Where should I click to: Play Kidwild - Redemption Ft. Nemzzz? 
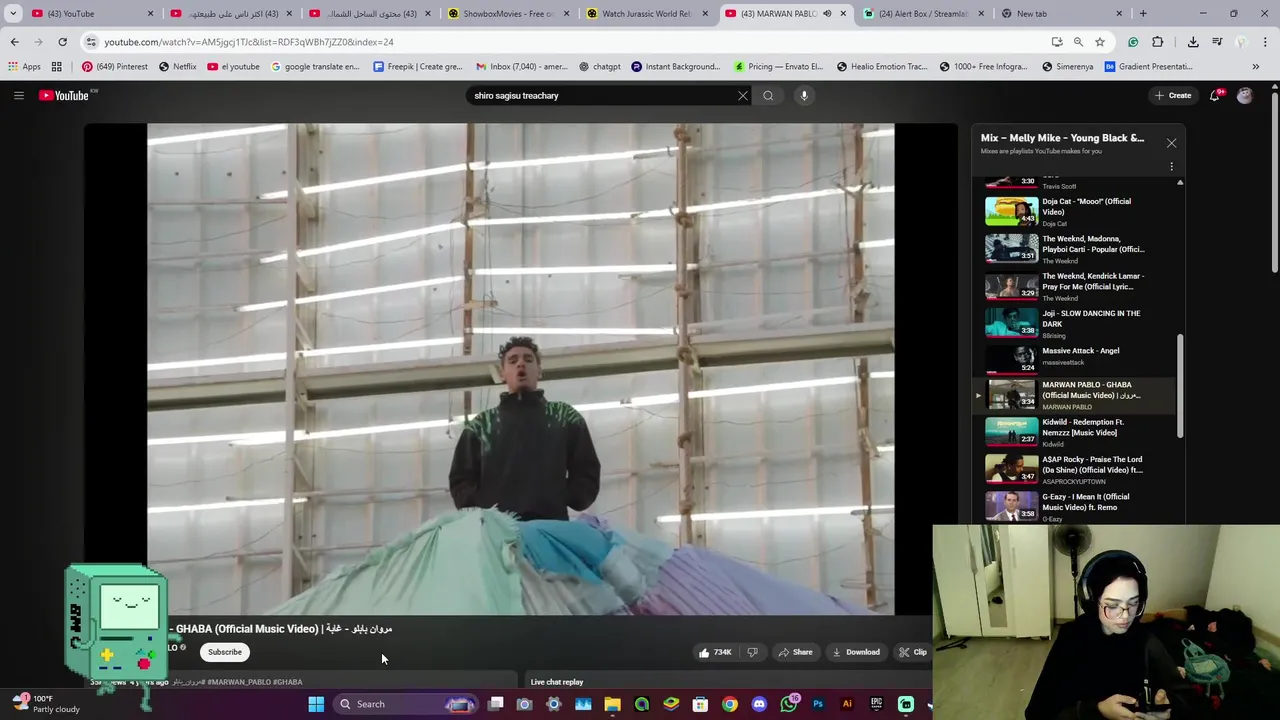(x=1076, y=432)
